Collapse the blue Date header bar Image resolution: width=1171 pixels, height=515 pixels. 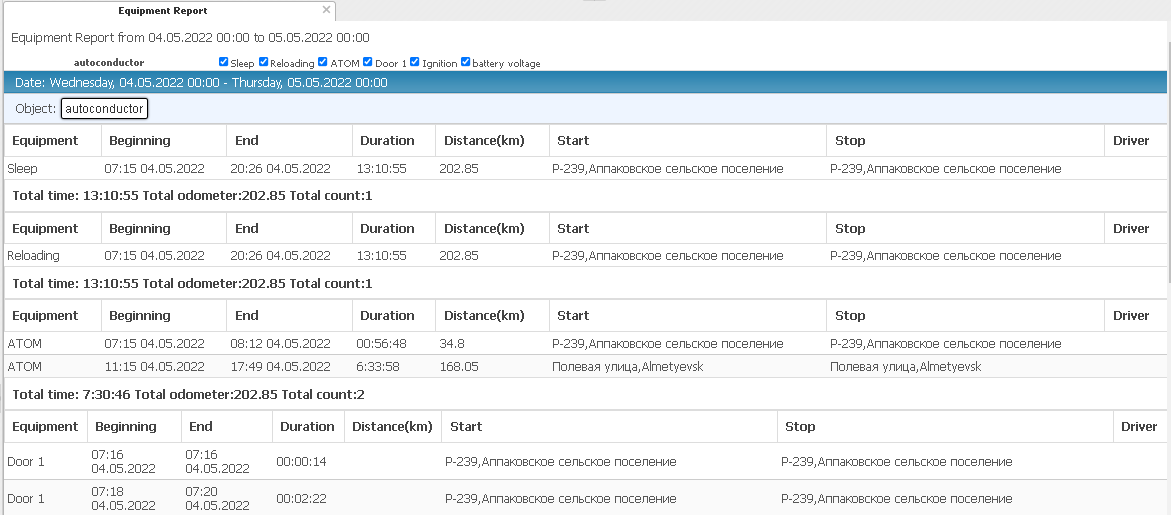(x=585, y=83)
